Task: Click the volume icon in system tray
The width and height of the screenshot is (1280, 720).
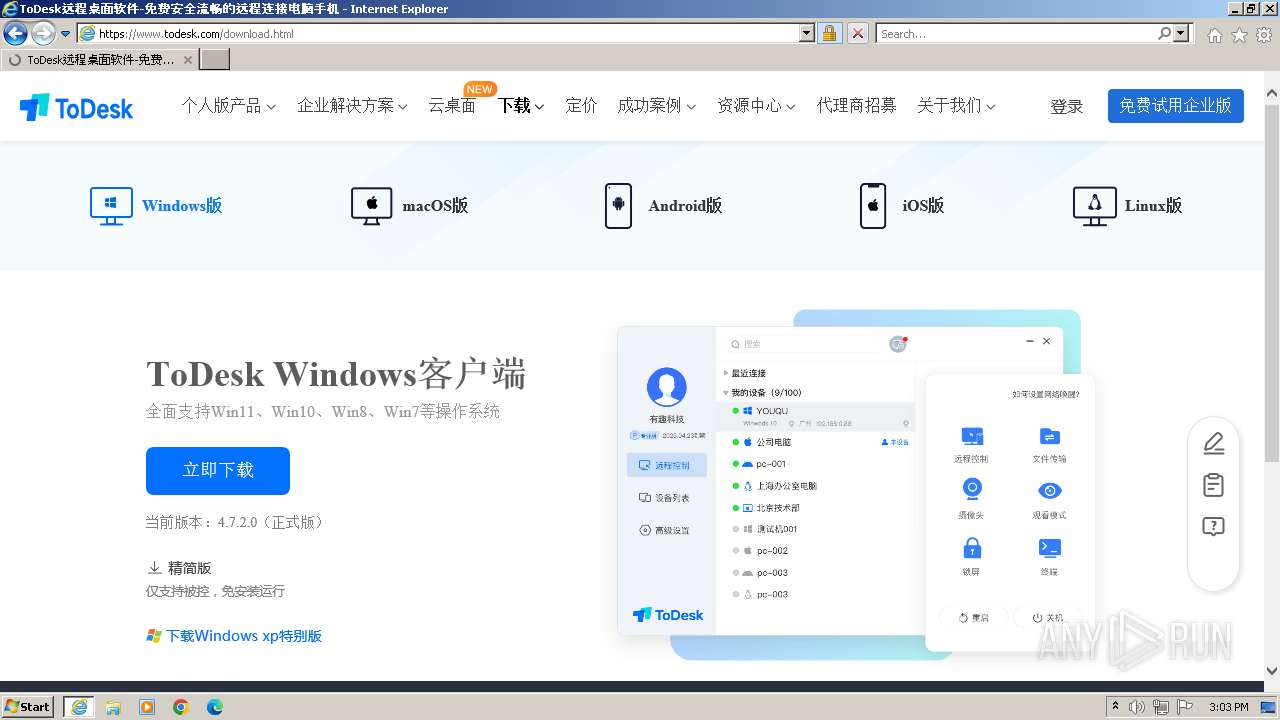Action: (x=1137, y=707)
